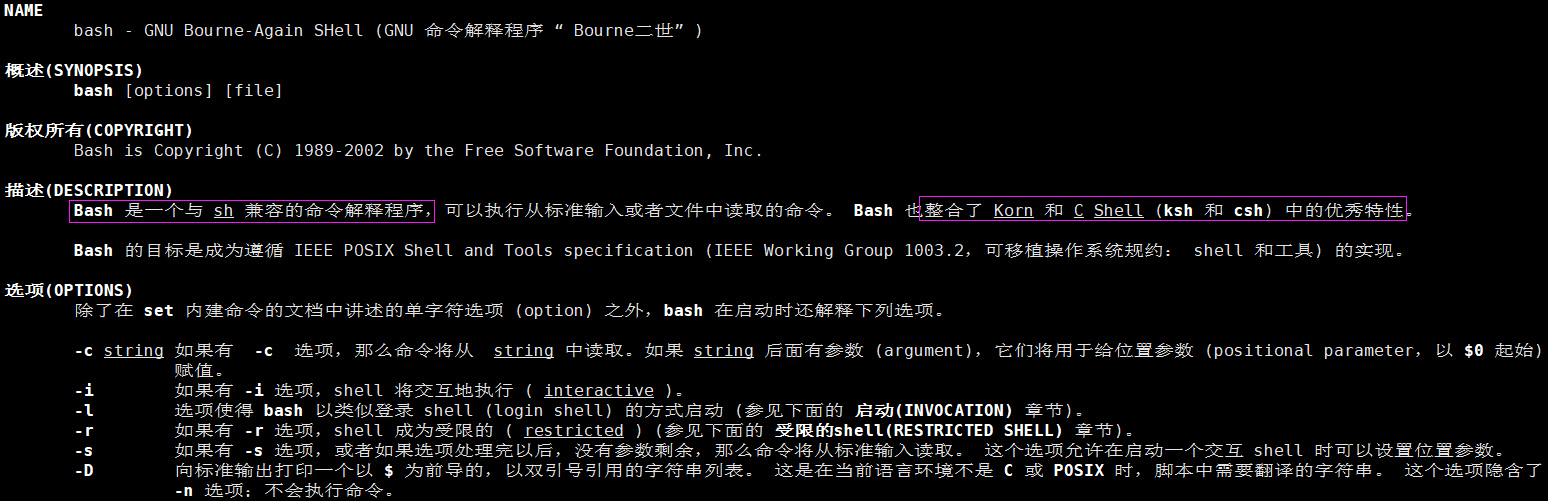Image resolution: width=1548 pixels, height=501 pixels.
Task: Click the underlined 'Korn' word
Action: [x=1014, y=210]
